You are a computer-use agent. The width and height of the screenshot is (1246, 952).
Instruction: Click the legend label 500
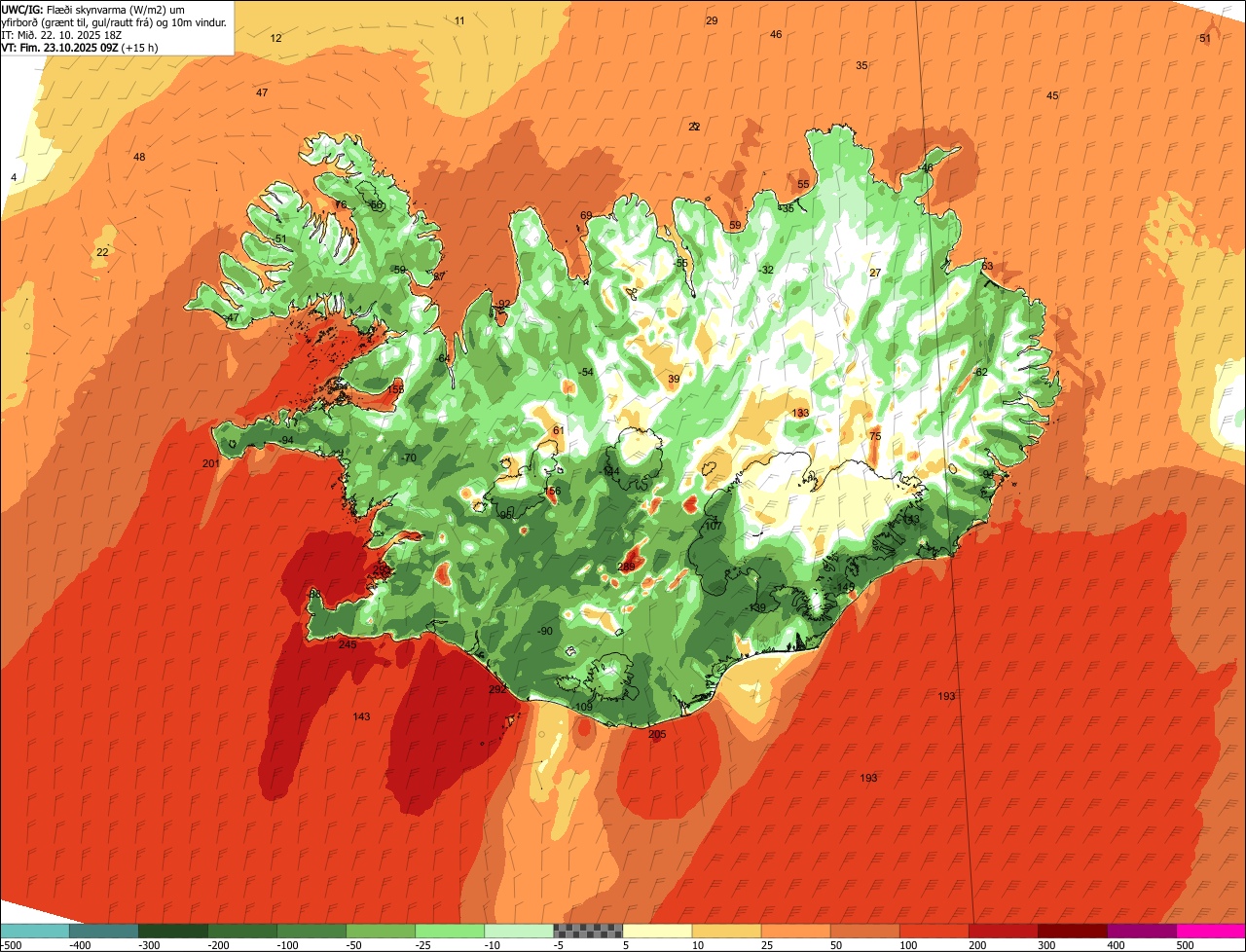pos(1185,945)
